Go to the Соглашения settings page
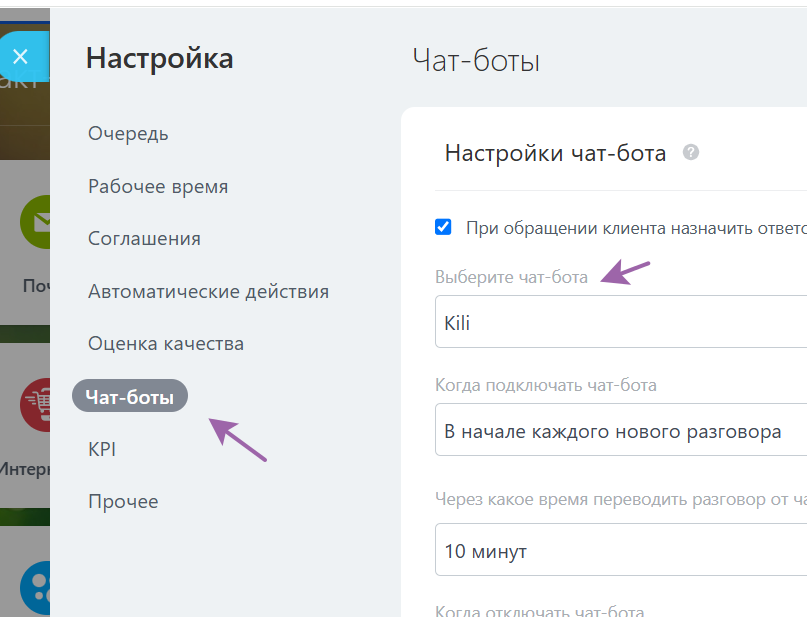The height and width of the screenshot is (617, 807). [x=143, y=239]
